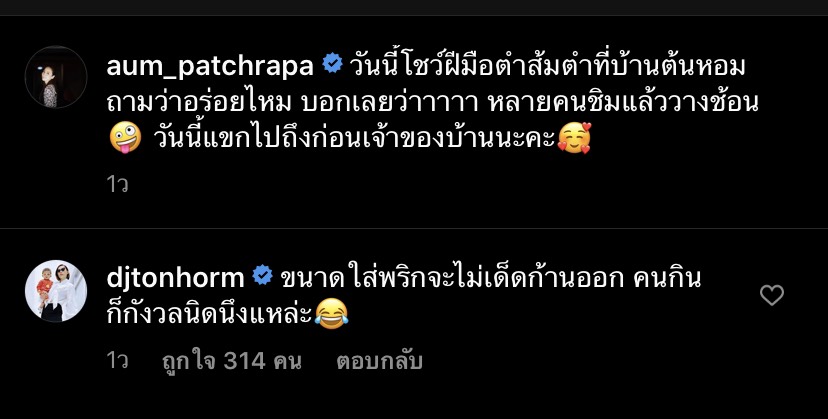Click the 1ว timestamp under djtonhorm's comment

117,361
